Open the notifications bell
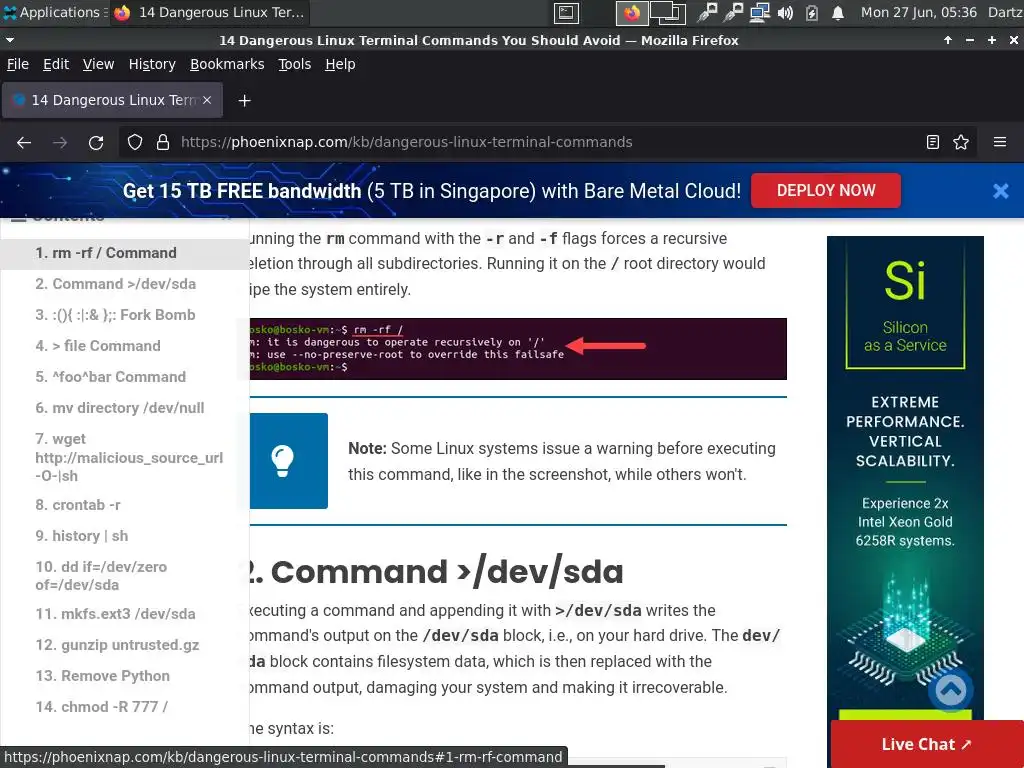This screenshot has height=768, width=1024. 838,12
